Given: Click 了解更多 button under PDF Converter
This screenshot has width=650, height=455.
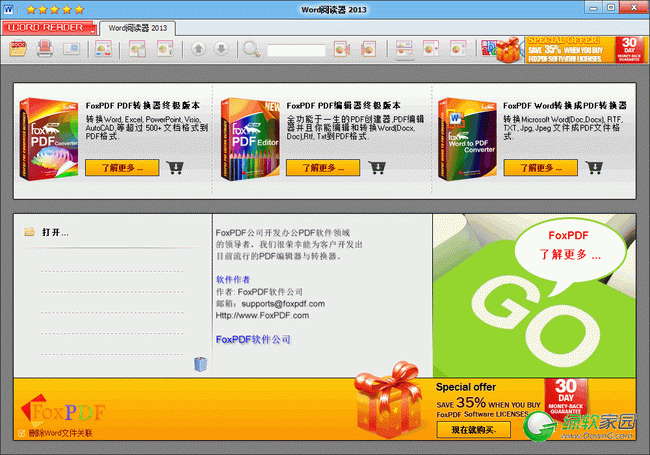Looking at the screenshot, I should (x=122, y=168).
